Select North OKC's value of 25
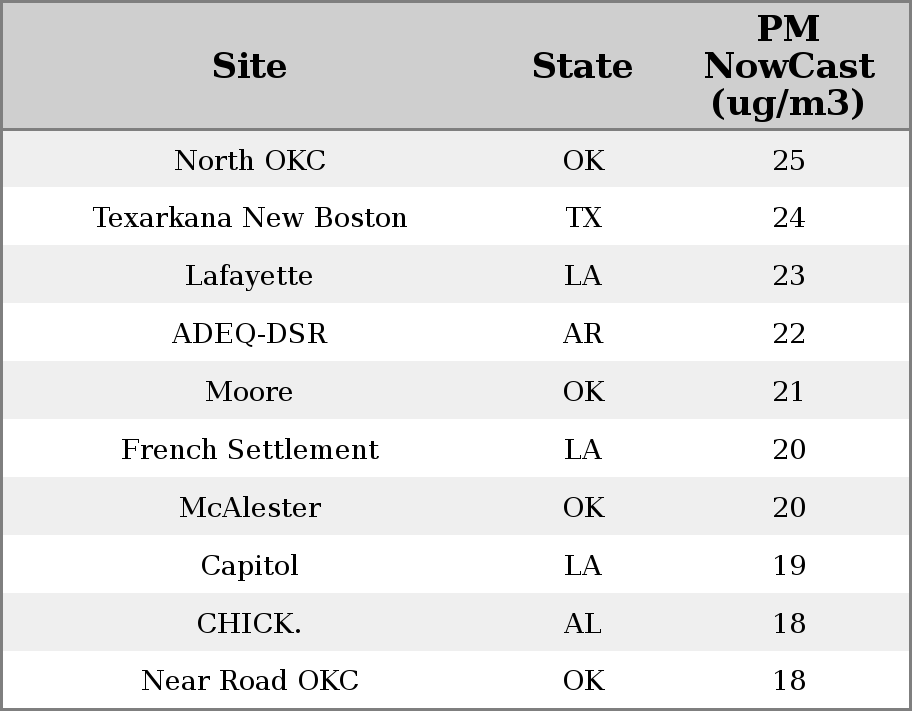Image resolution: width=912 pixels, height=711 pixels. [x=789, y=160]
